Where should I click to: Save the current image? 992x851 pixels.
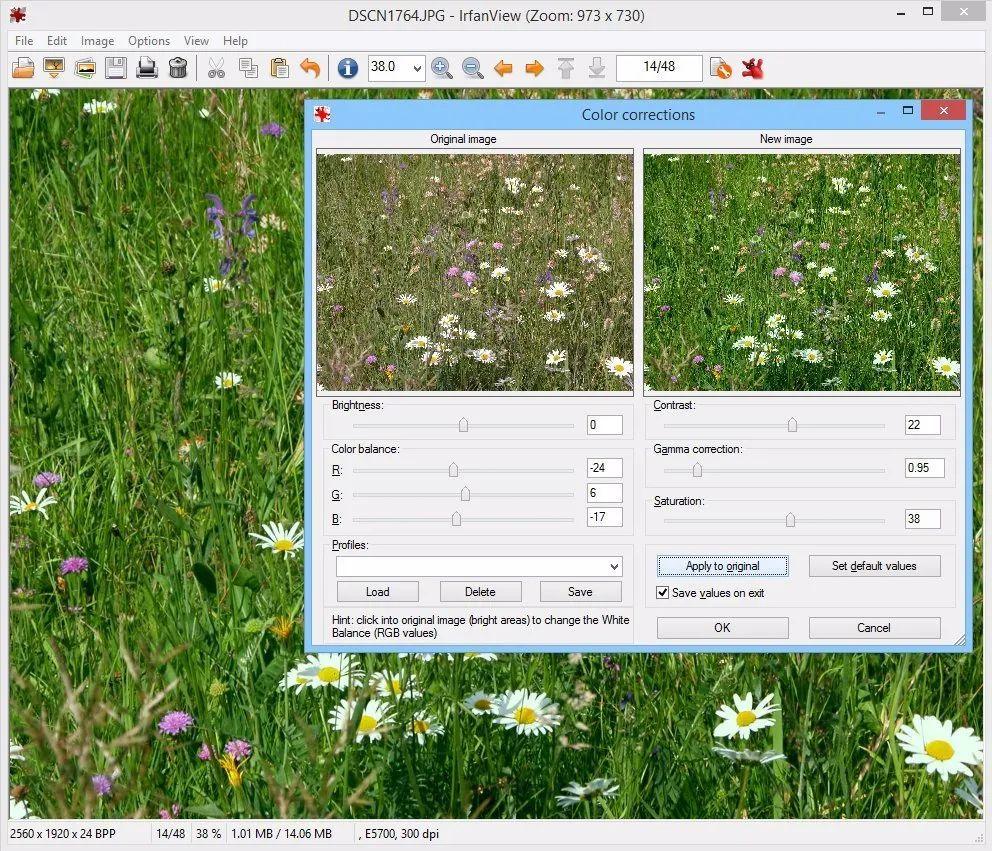116,68
